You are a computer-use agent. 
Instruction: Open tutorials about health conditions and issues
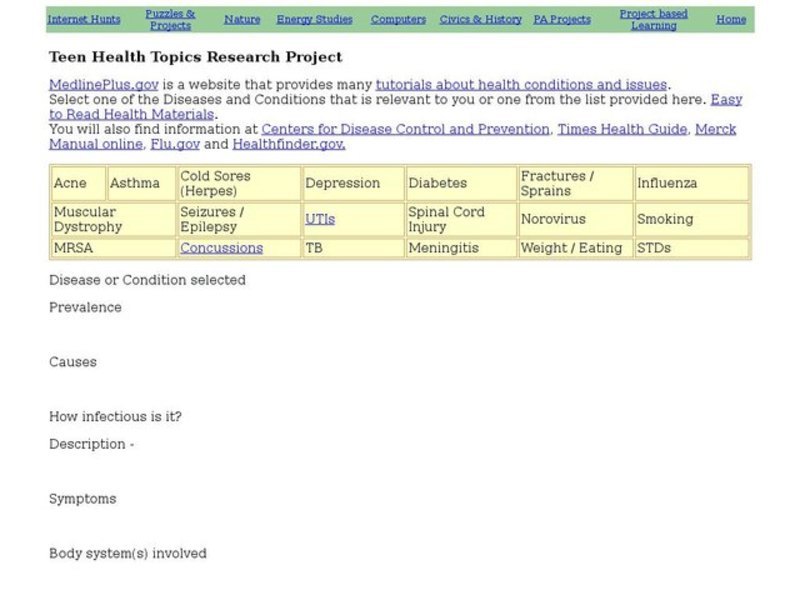click(x=521, y=84)
